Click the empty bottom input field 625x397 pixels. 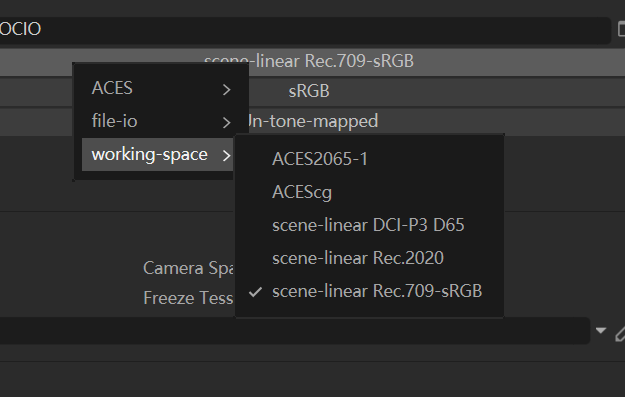coord(295,330)
